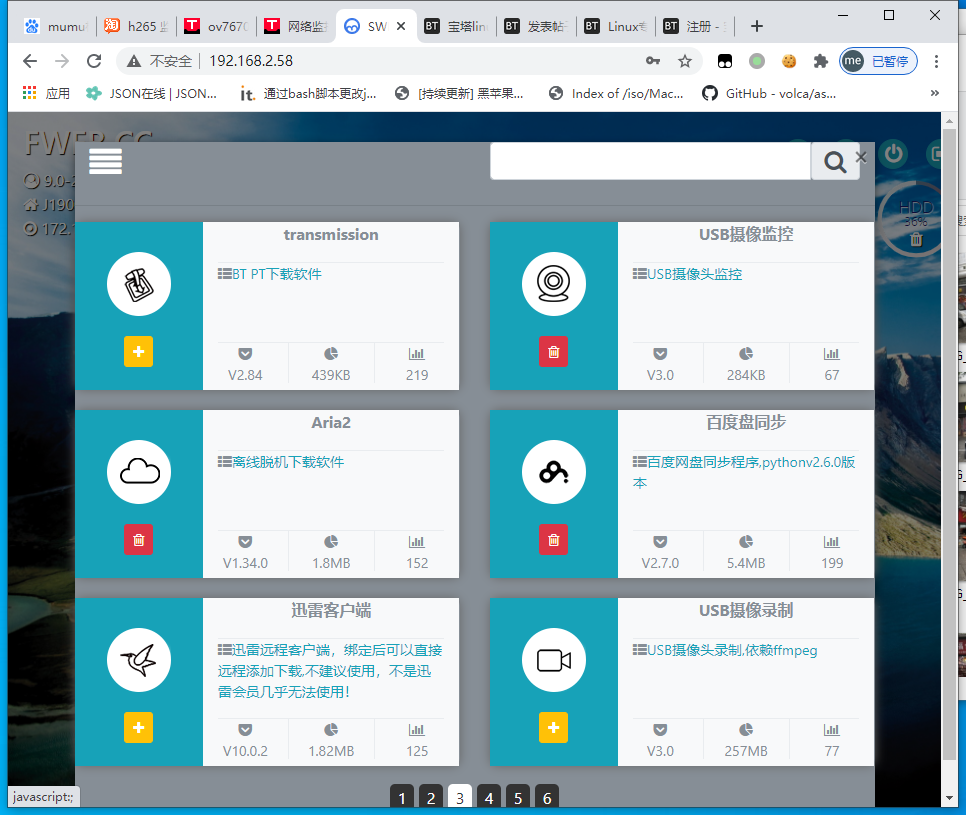Bookmark this page with star icon
Viewport: 966px width, 815px height.
[x=685, y=61]
